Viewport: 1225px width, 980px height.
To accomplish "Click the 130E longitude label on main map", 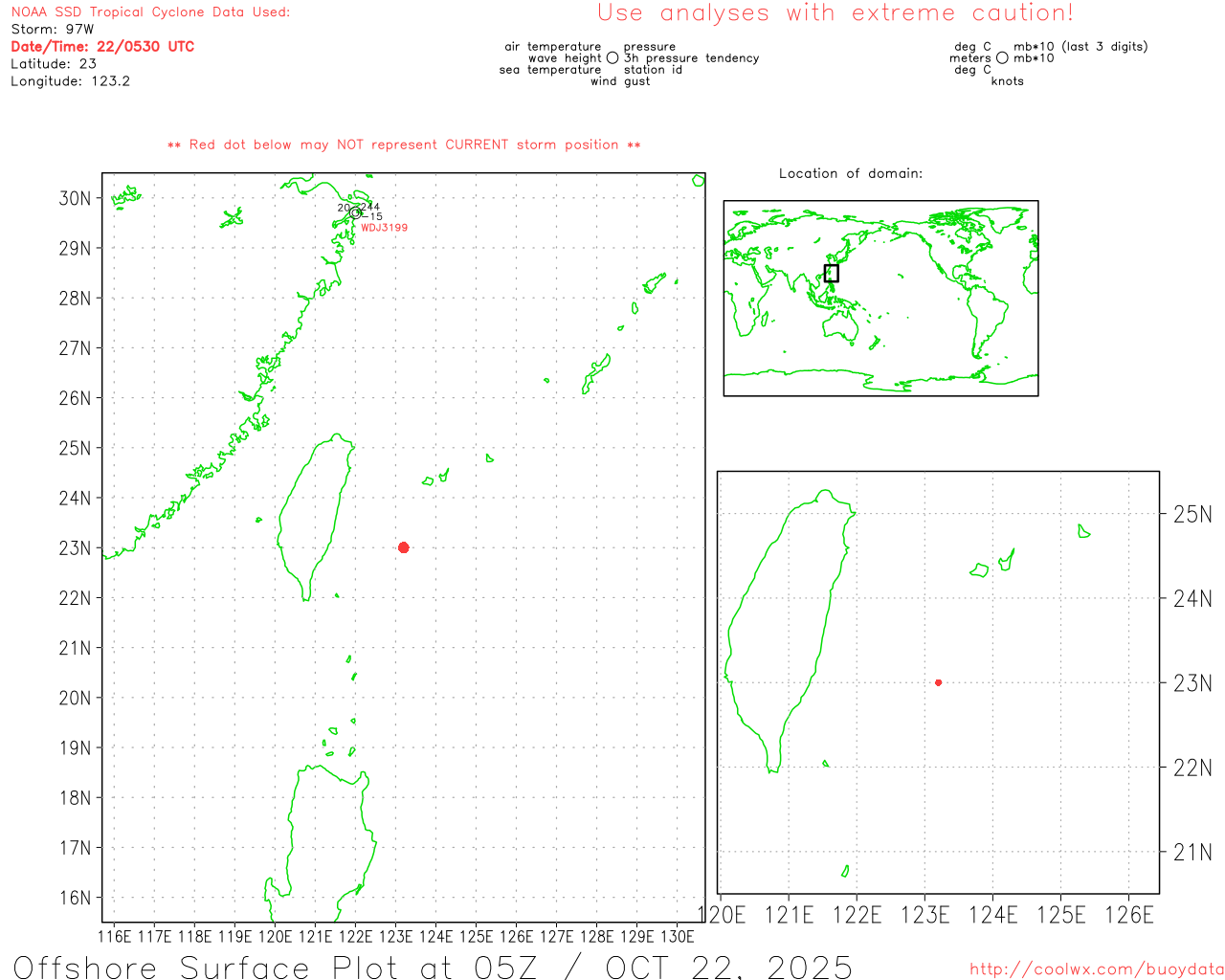I will 678,936.
